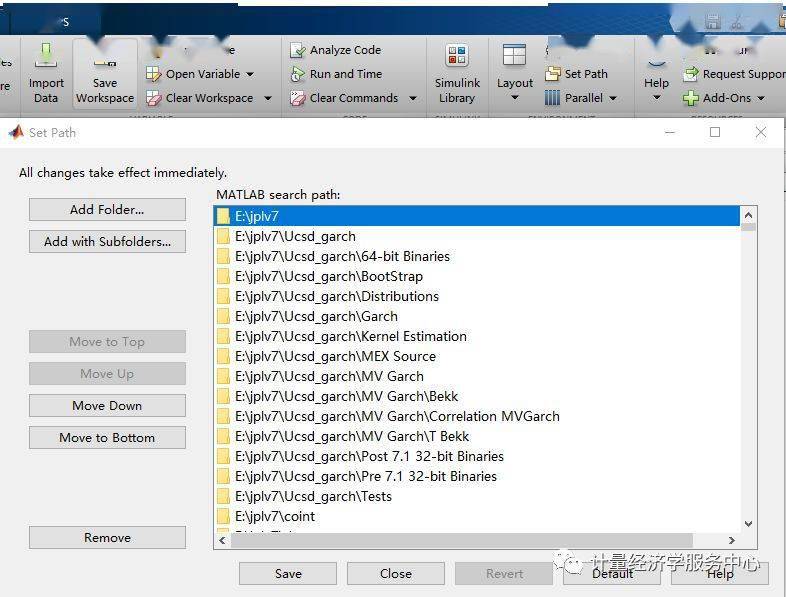The image size is (786, 597).
Task: Close the Set Path dialog with X
Action: click(x=761, y=132)
